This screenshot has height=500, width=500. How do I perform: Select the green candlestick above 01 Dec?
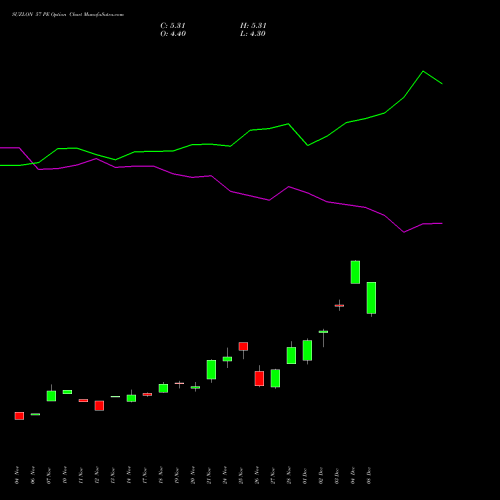307,350
